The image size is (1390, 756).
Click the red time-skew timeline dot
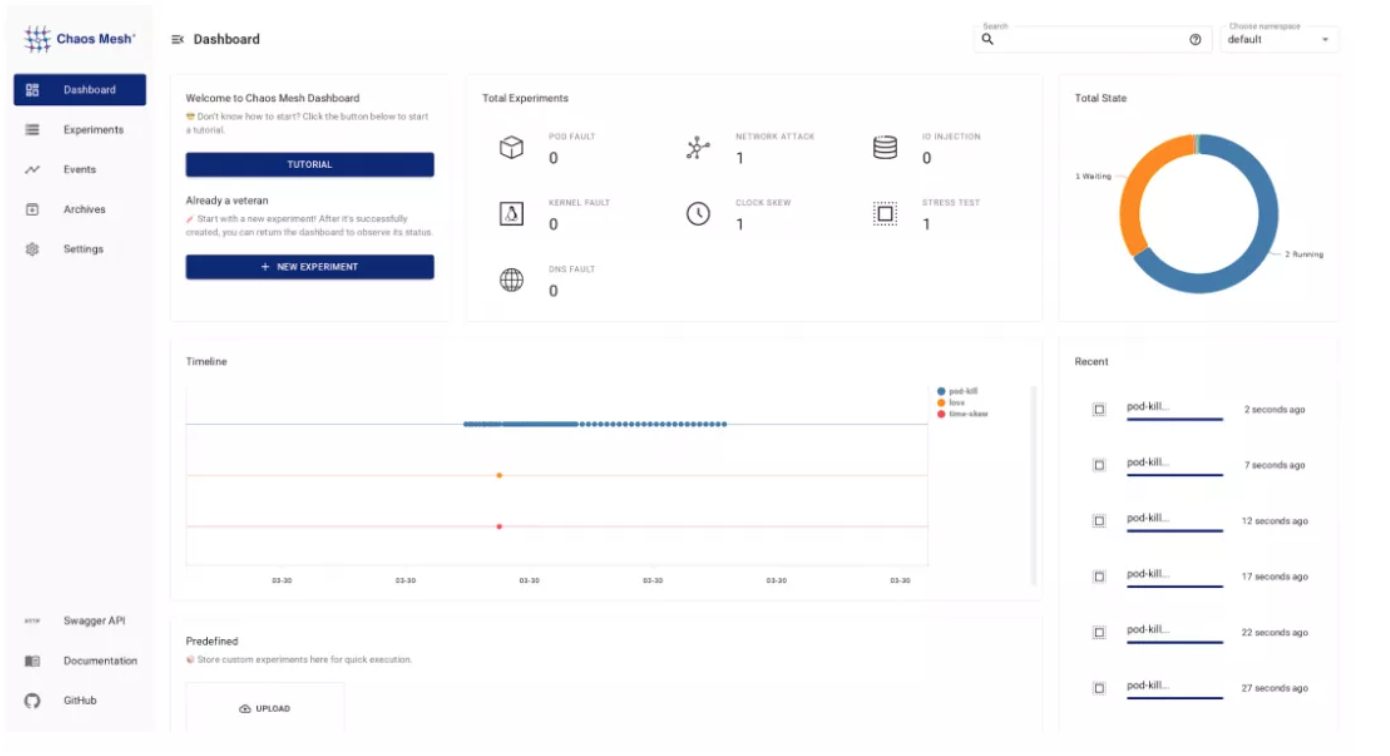click(x=499, y=527)
